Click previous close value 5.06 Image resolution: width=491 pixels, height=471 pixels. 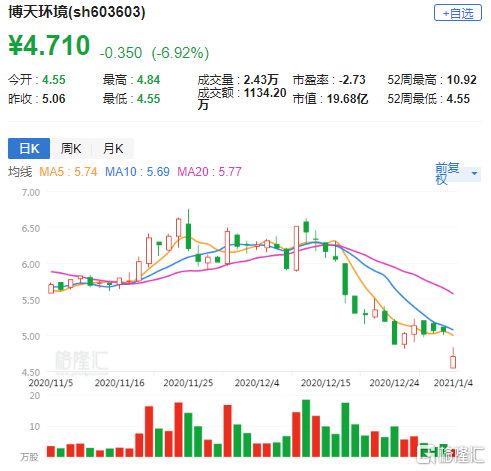click(54, 99)
